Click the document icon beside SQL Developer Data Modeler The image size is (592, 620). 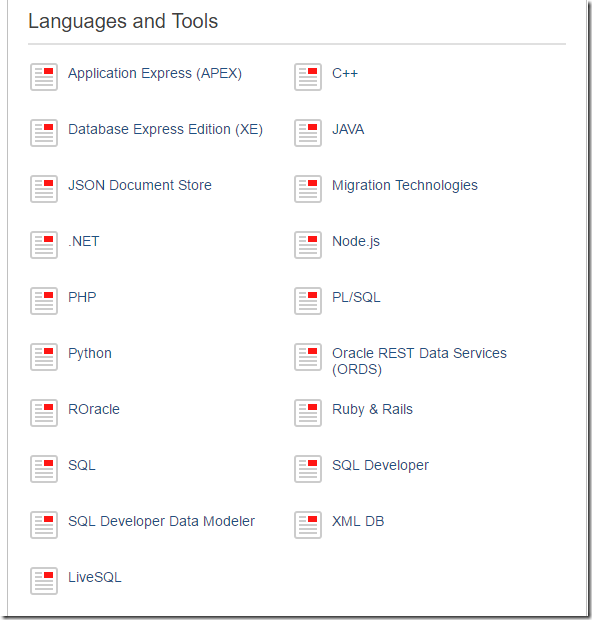44,525
